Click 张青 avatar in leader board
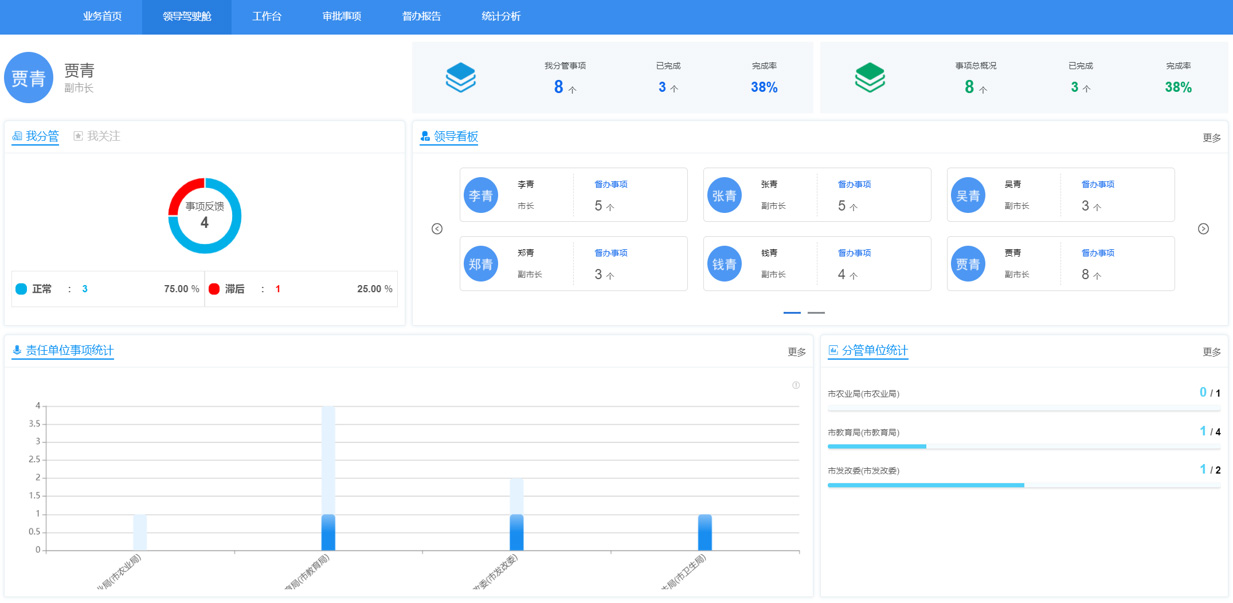Screen dimensions: 1233x603 pyautogui.click(x=724, y=195)
